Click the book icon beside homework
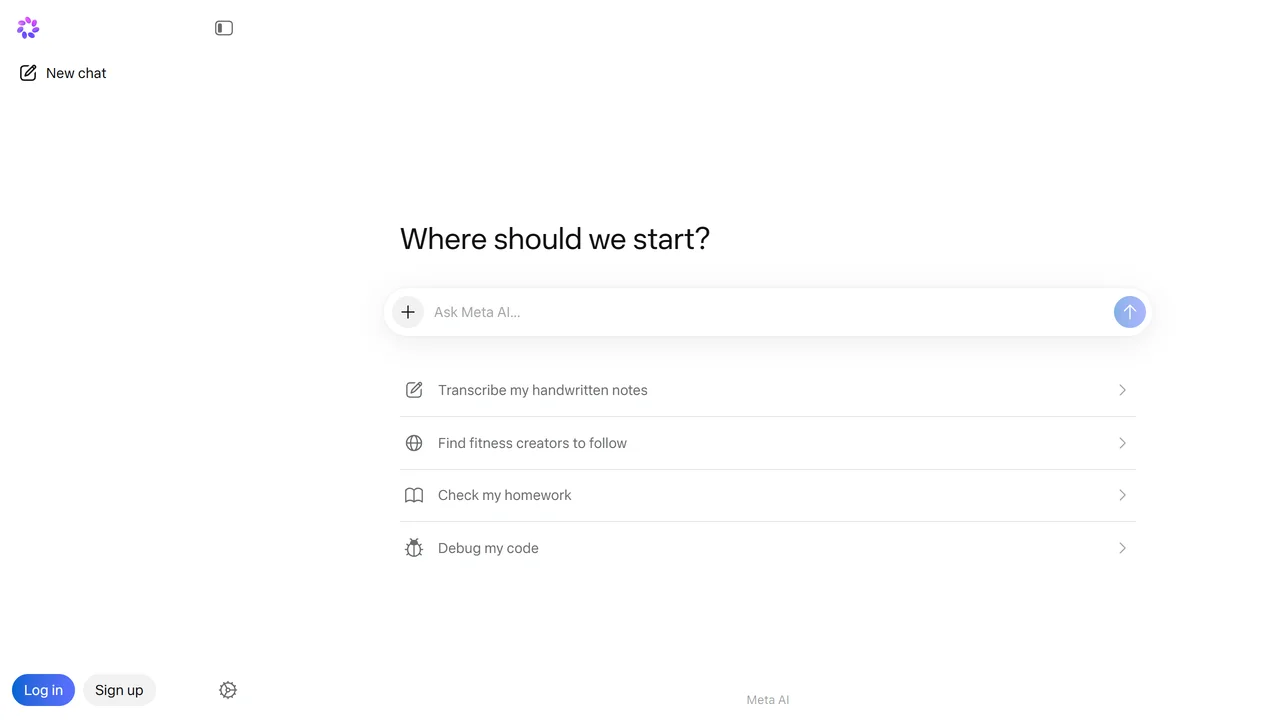The image size is (1280, 720). coord(414,495)
